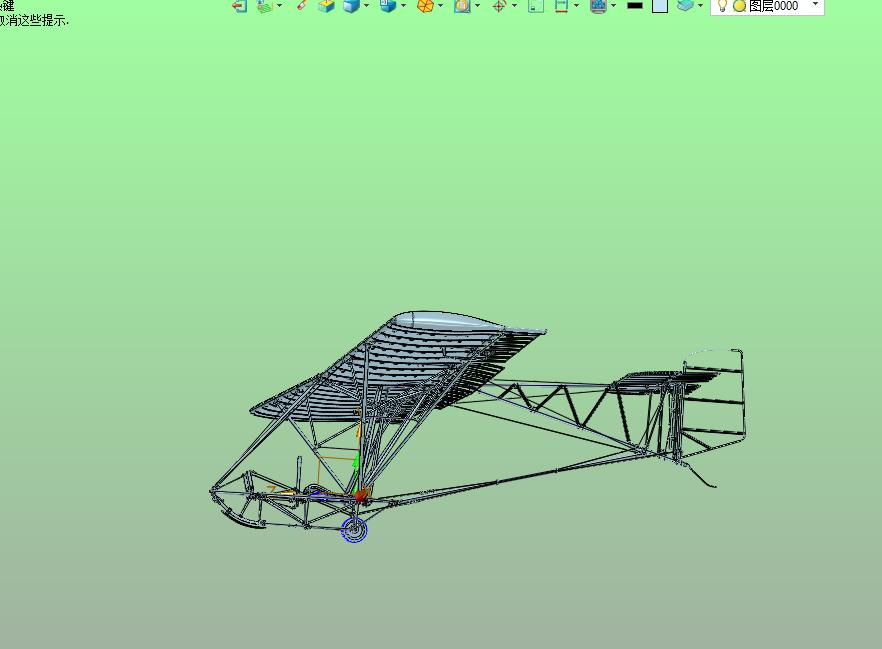Click the blue landing wheel of aircraft model
The image size is (882, 649).
354,530
